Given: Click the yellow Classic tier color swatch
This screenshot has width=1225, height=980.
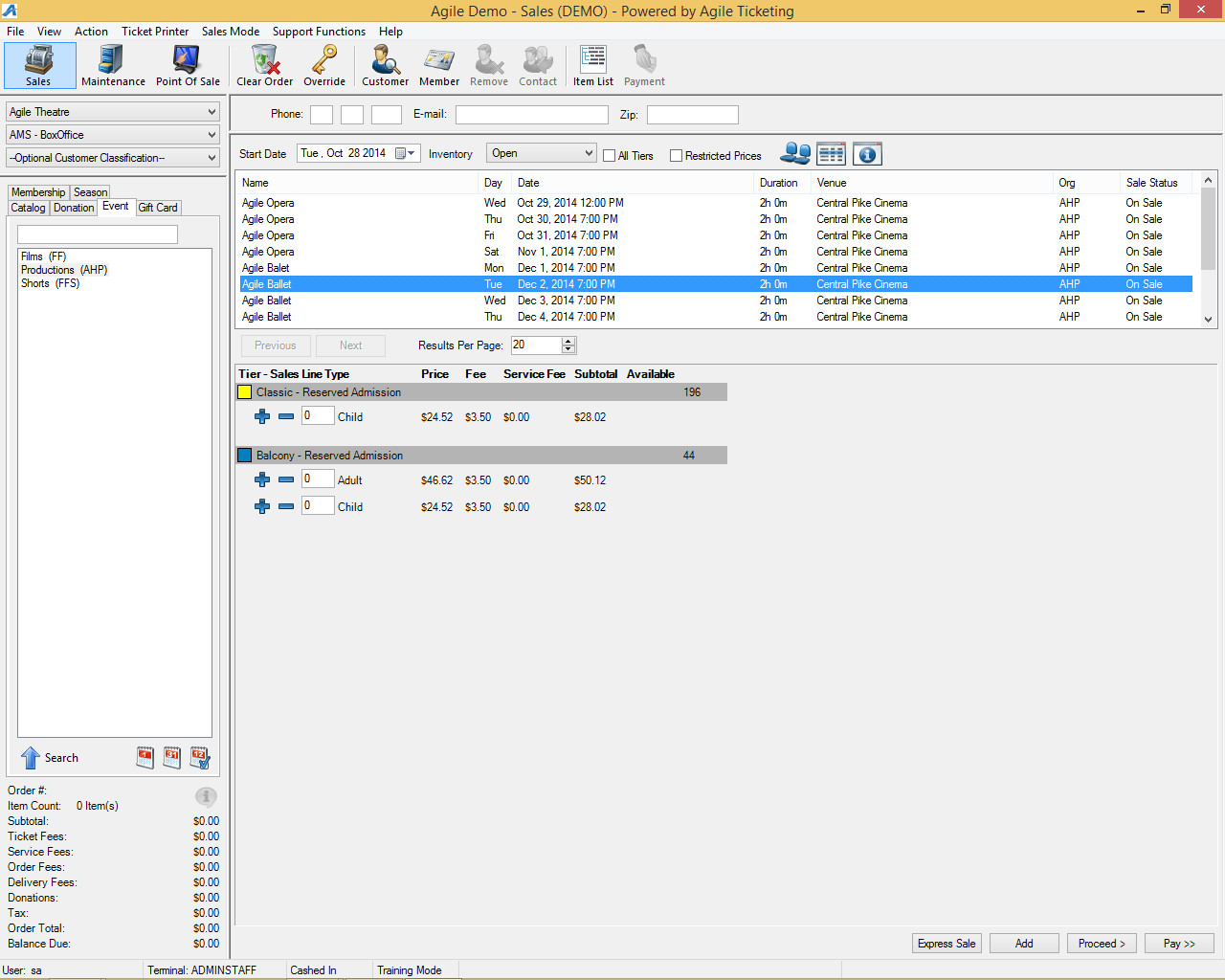Looking at the screenshot, I should pos(245,392).
